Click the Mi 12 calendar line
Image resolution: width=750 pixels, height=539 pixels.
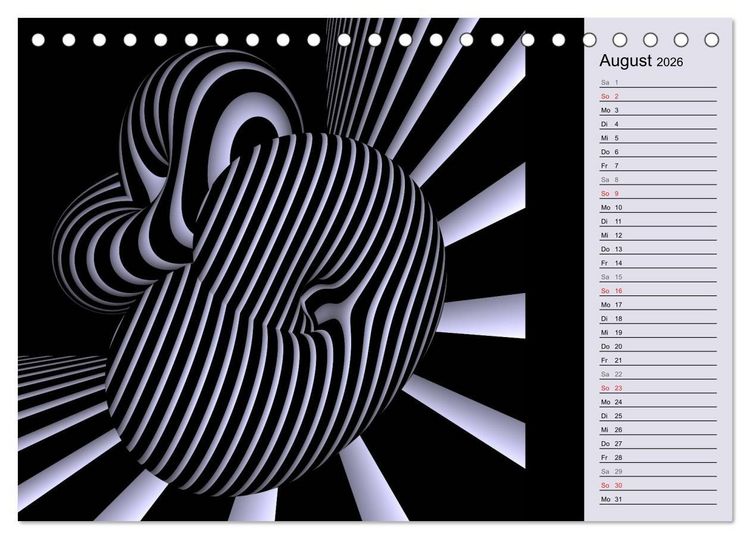pos(659,235)
